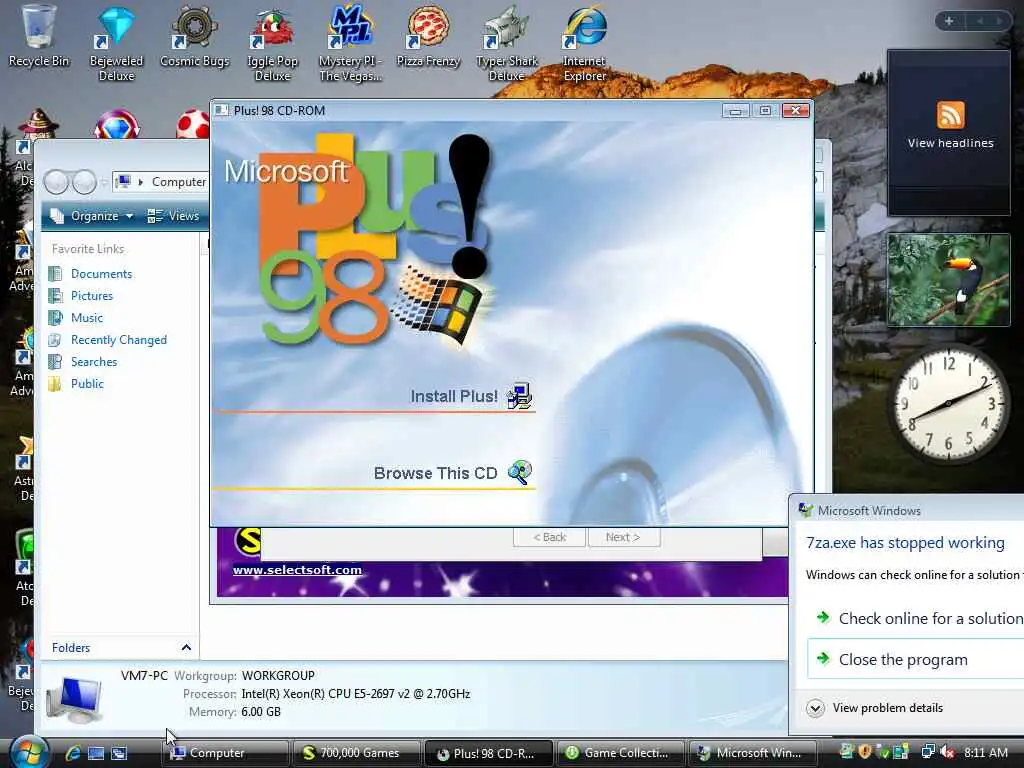Click the Explorer back navigation button

point(56,182)
